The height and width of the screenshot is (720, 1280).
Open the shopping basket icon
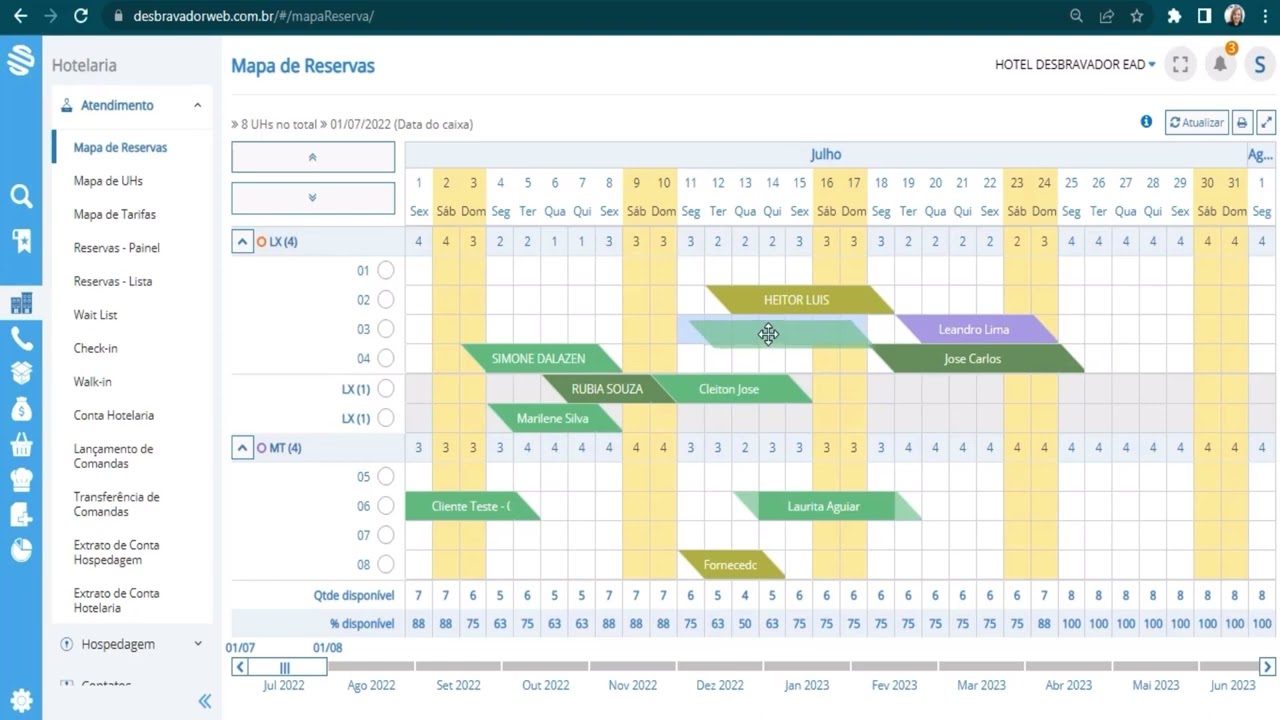click(21, 444)
